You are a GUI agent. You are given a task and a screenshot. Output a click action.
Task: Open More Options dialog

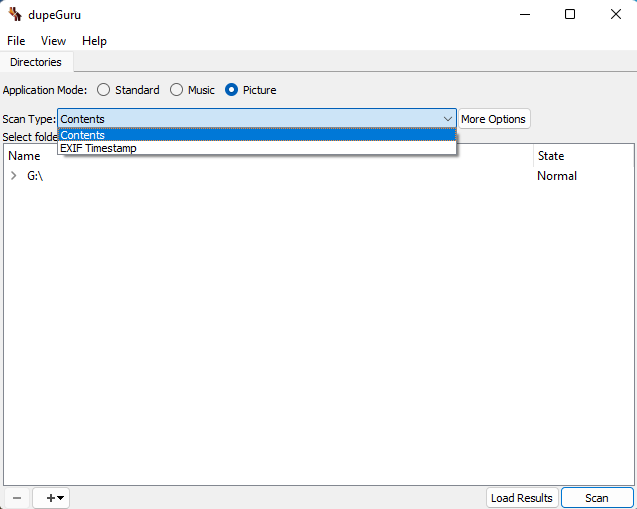pos(494,119)
